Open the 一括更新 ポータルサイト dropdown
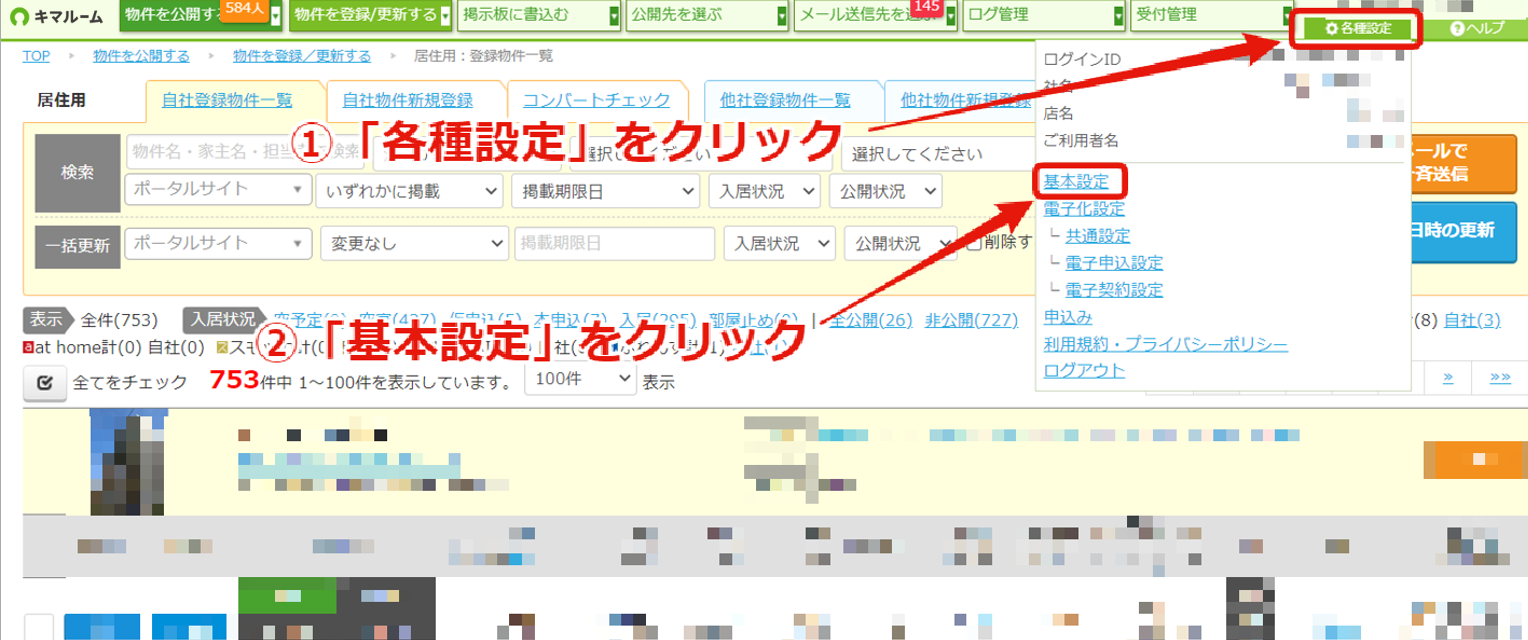The height and width of the screenshot is (640, 1528). tap(218, 244)
